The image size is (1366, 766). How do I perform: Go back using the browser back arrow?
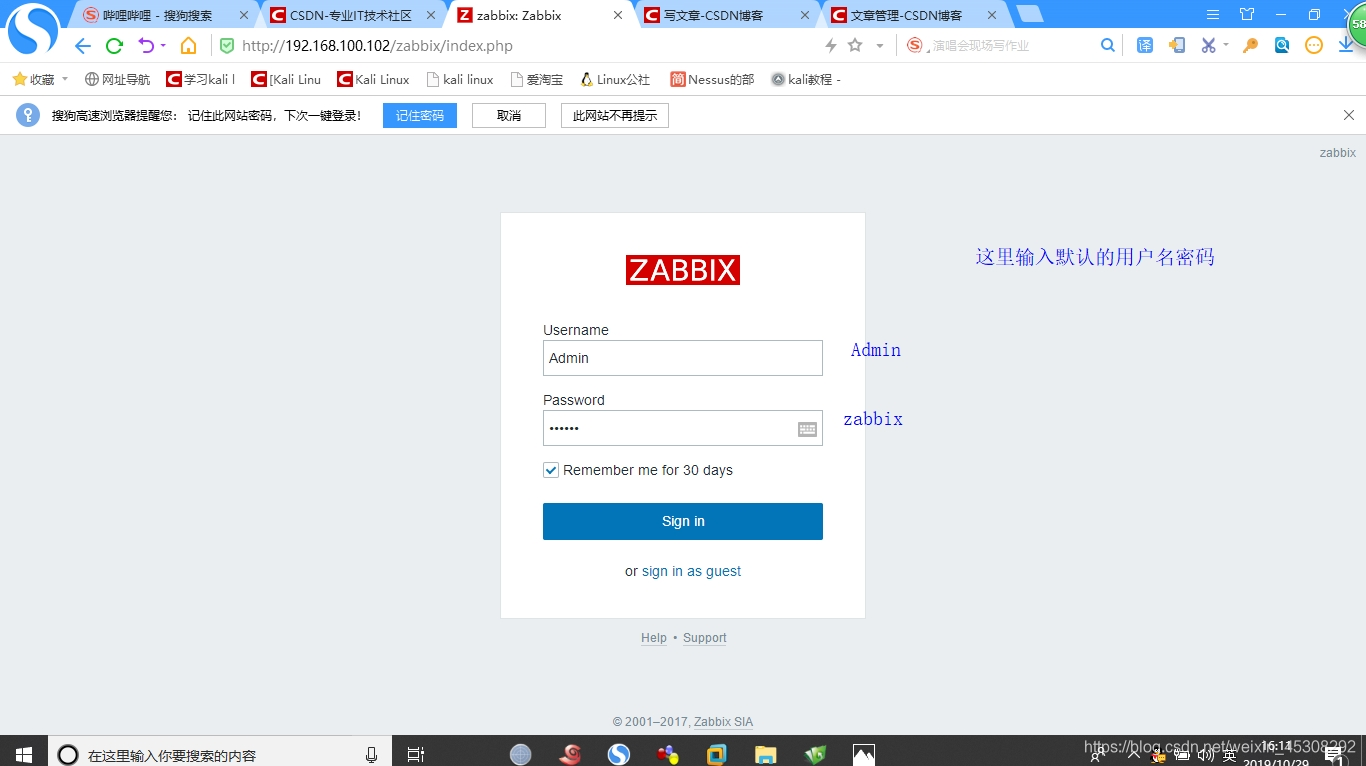(x=83, y=46)
